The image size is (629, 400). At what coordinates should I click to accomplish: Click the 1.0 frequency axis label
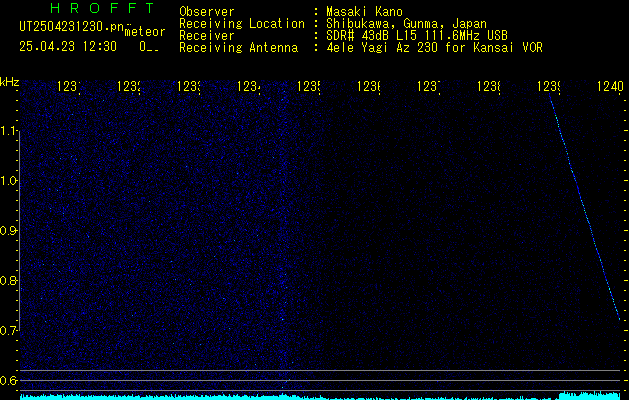[x=9, y=181]
